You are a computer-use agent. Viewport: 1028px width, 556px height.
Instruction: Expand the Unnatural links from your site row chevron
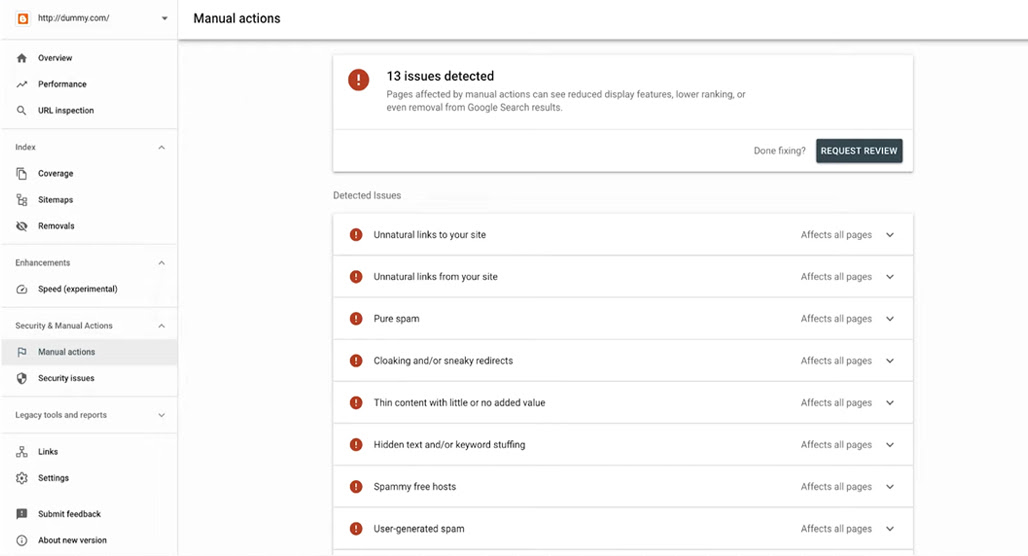tap(890, 277)
